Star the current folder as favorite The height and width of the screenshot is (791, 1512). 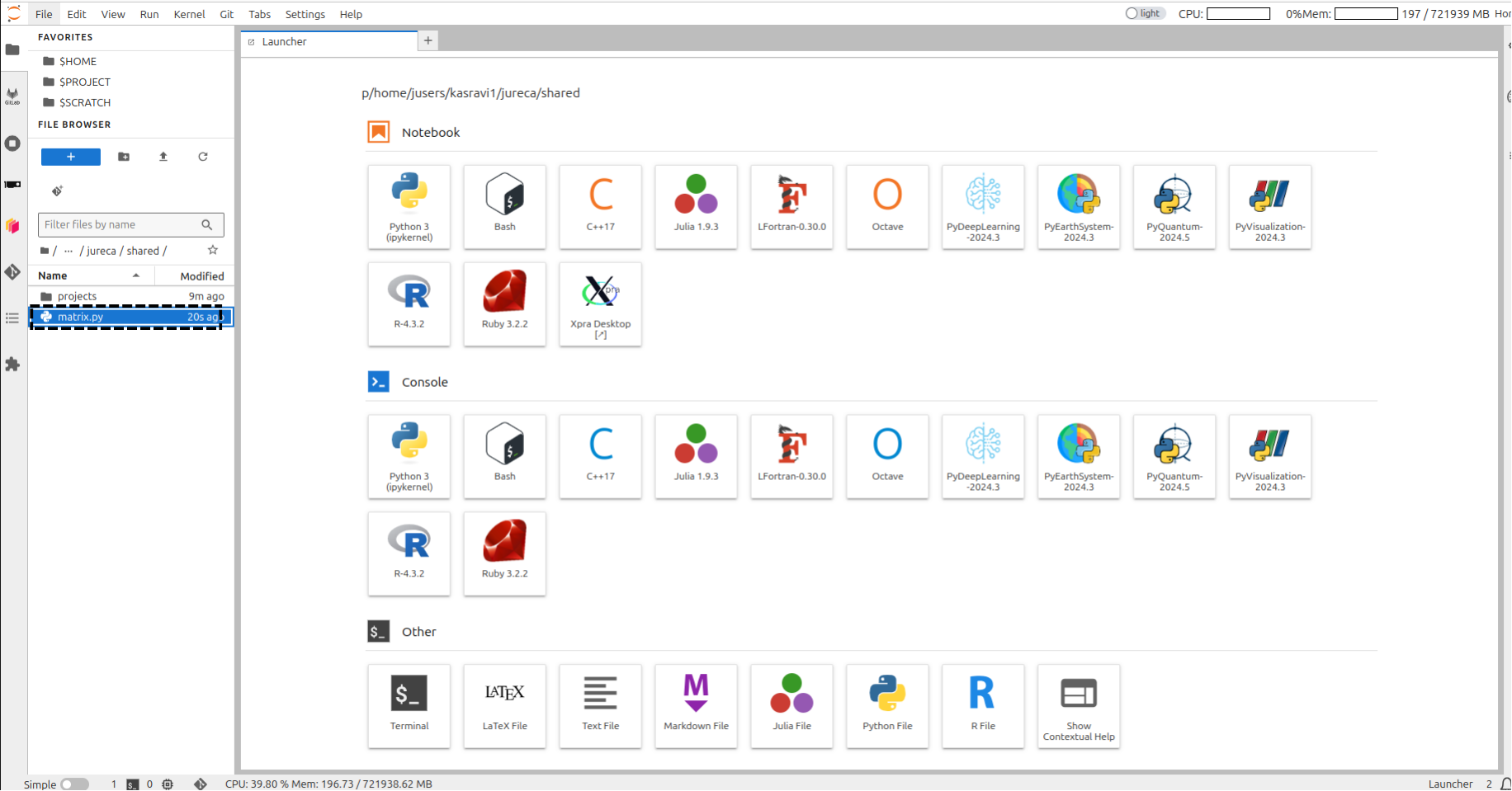pos(213,250)
